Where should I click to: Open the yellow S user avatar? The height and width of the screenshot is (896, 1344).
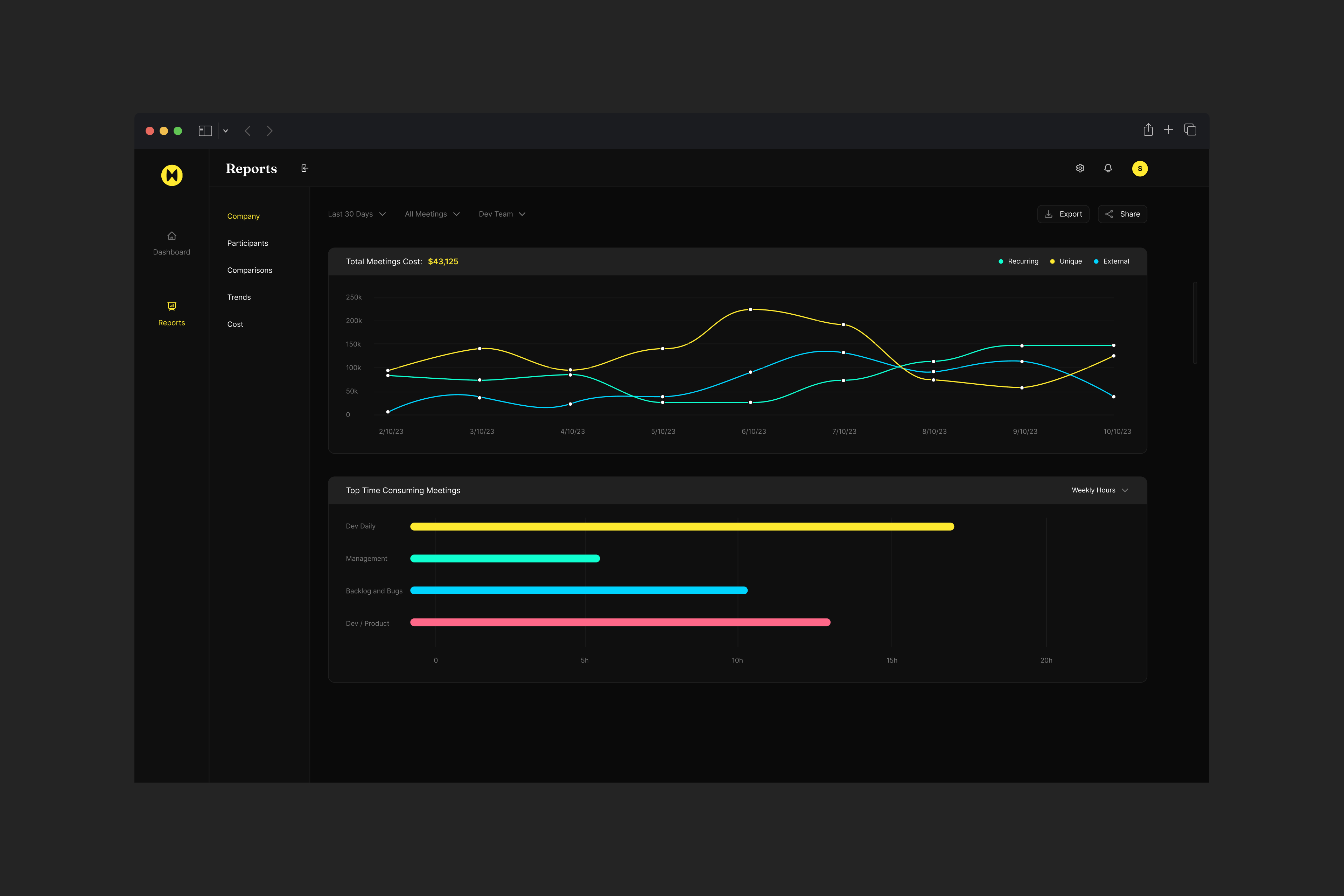[x=1140, y=169]
